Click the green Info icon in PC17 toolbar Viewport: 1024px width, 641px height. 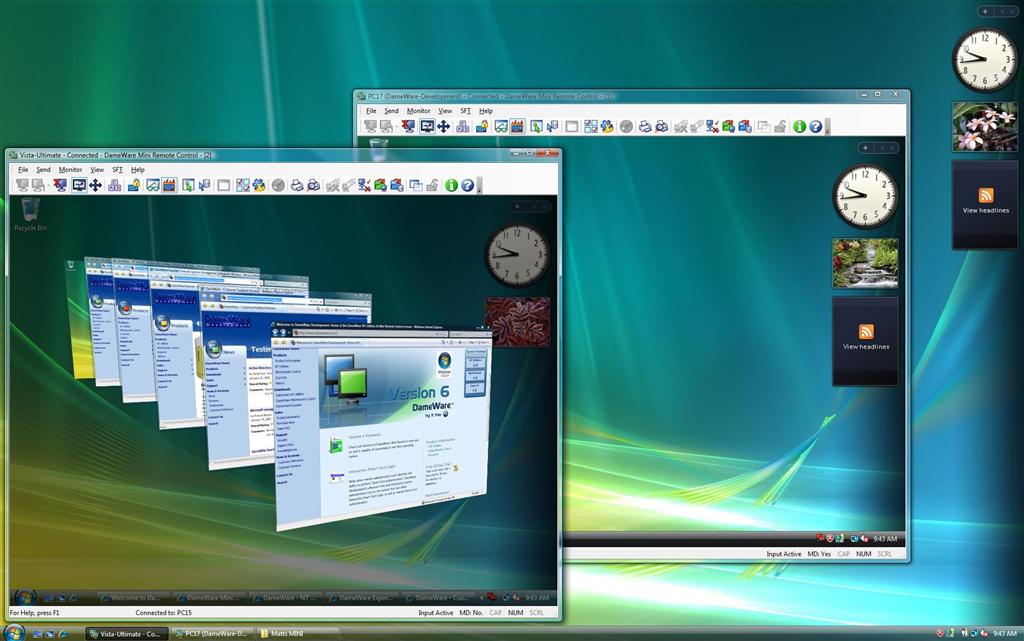pyautogui.click(x=799, y=126)
